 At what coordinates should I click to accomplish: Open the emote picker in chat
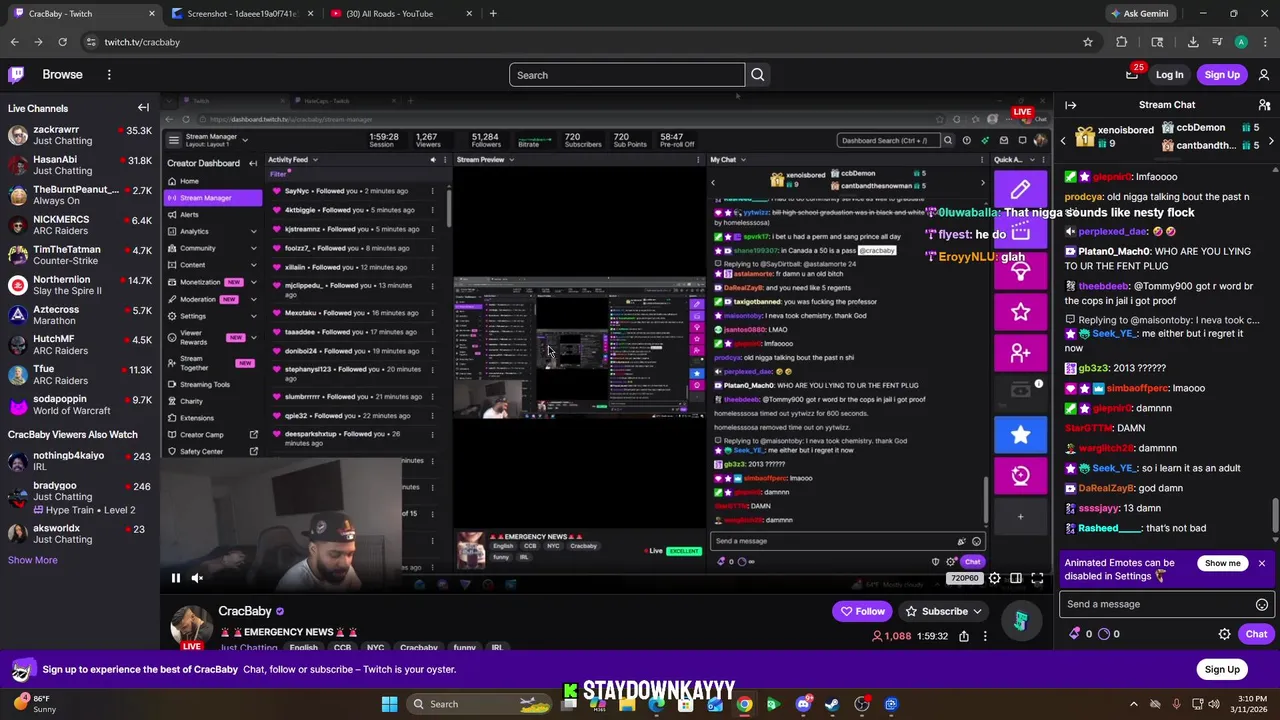click(x=1262, y=604)
